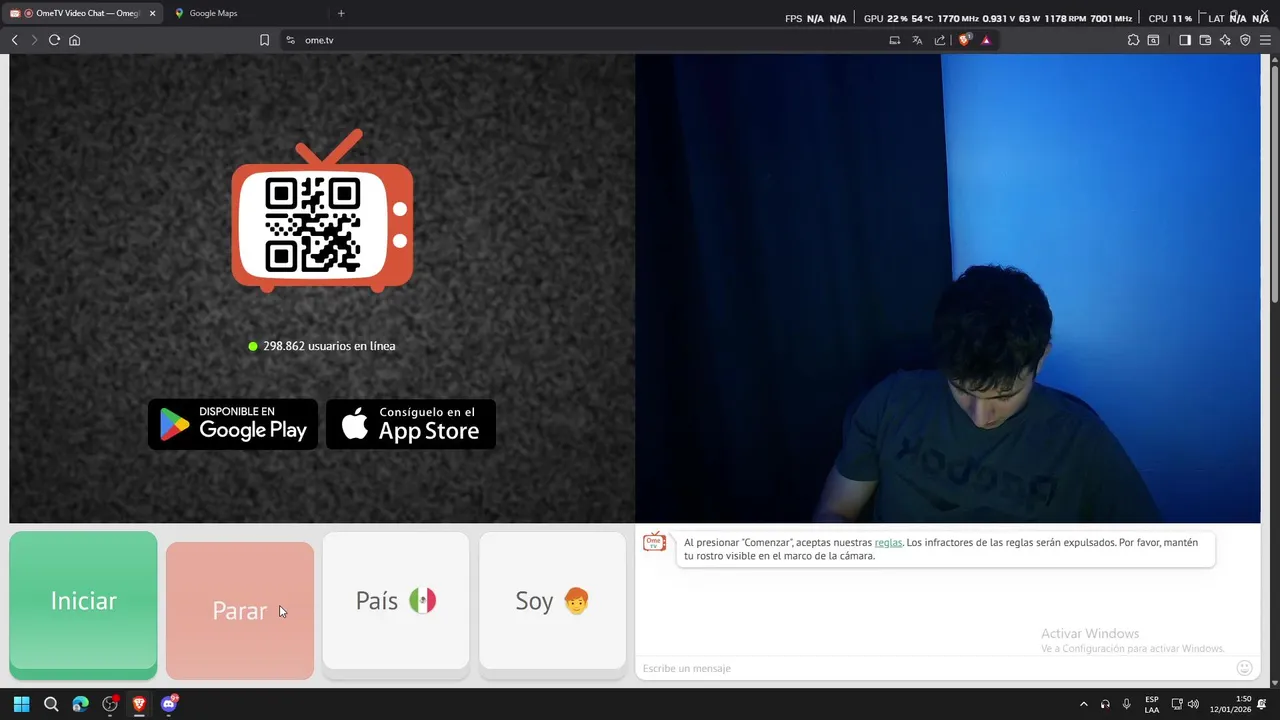The image size is (1280, 720).
Task: Open the browser main menu
Action: (x=1266, y=40)
